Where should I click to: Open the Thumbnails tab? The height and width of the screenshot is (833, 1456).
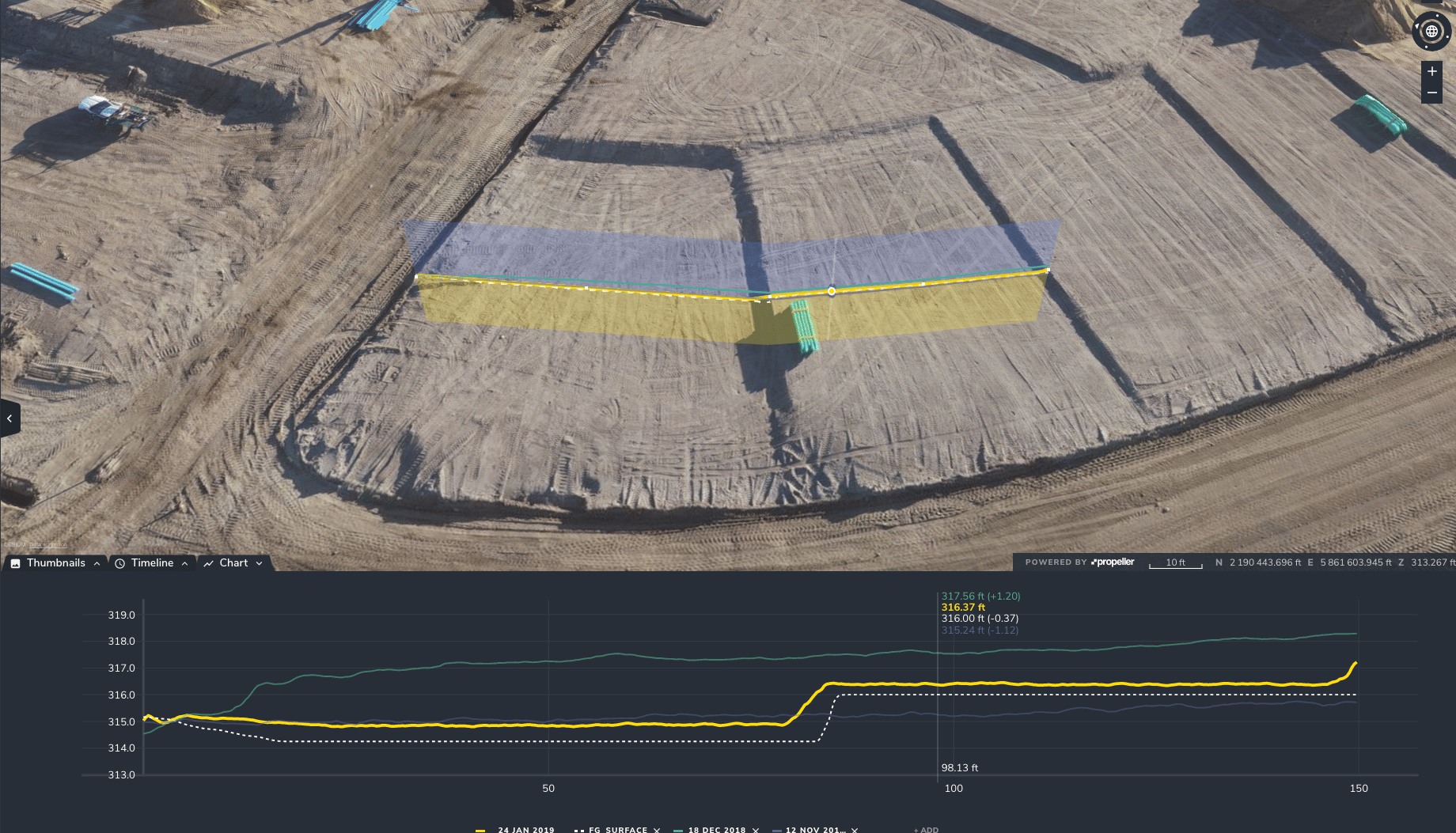[x=55, y=563]
